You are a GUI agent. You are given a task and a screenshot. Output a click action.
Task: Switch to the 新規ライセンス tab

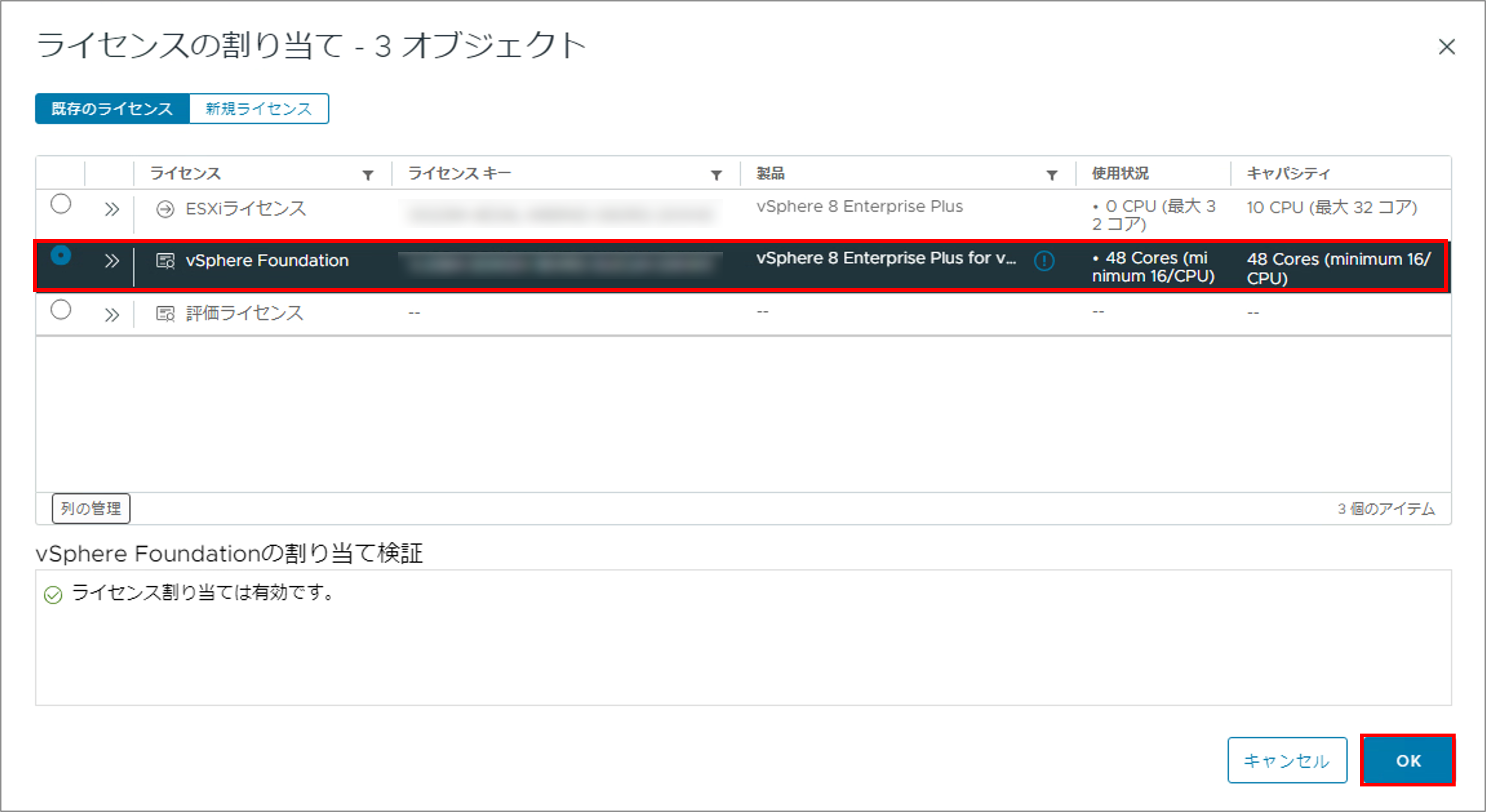[x=259, y=108]
